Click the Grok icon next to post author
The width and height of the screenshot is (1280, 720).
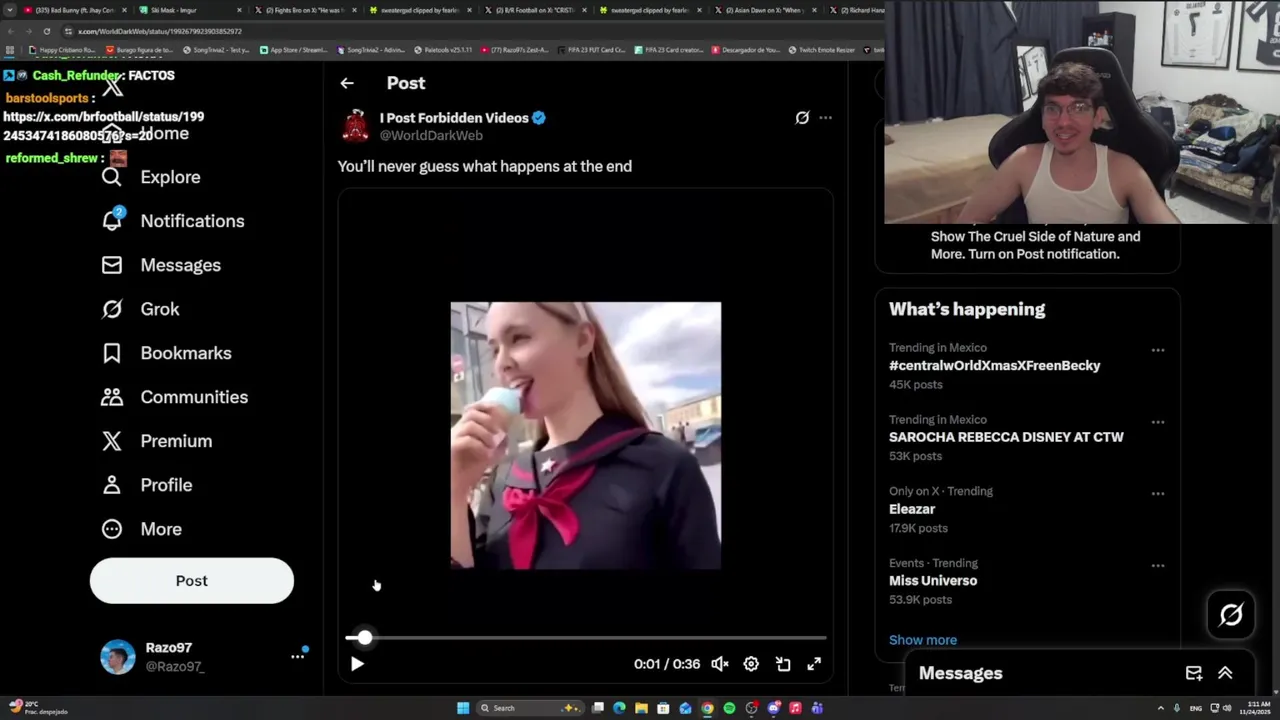click(x=802, y=118)
